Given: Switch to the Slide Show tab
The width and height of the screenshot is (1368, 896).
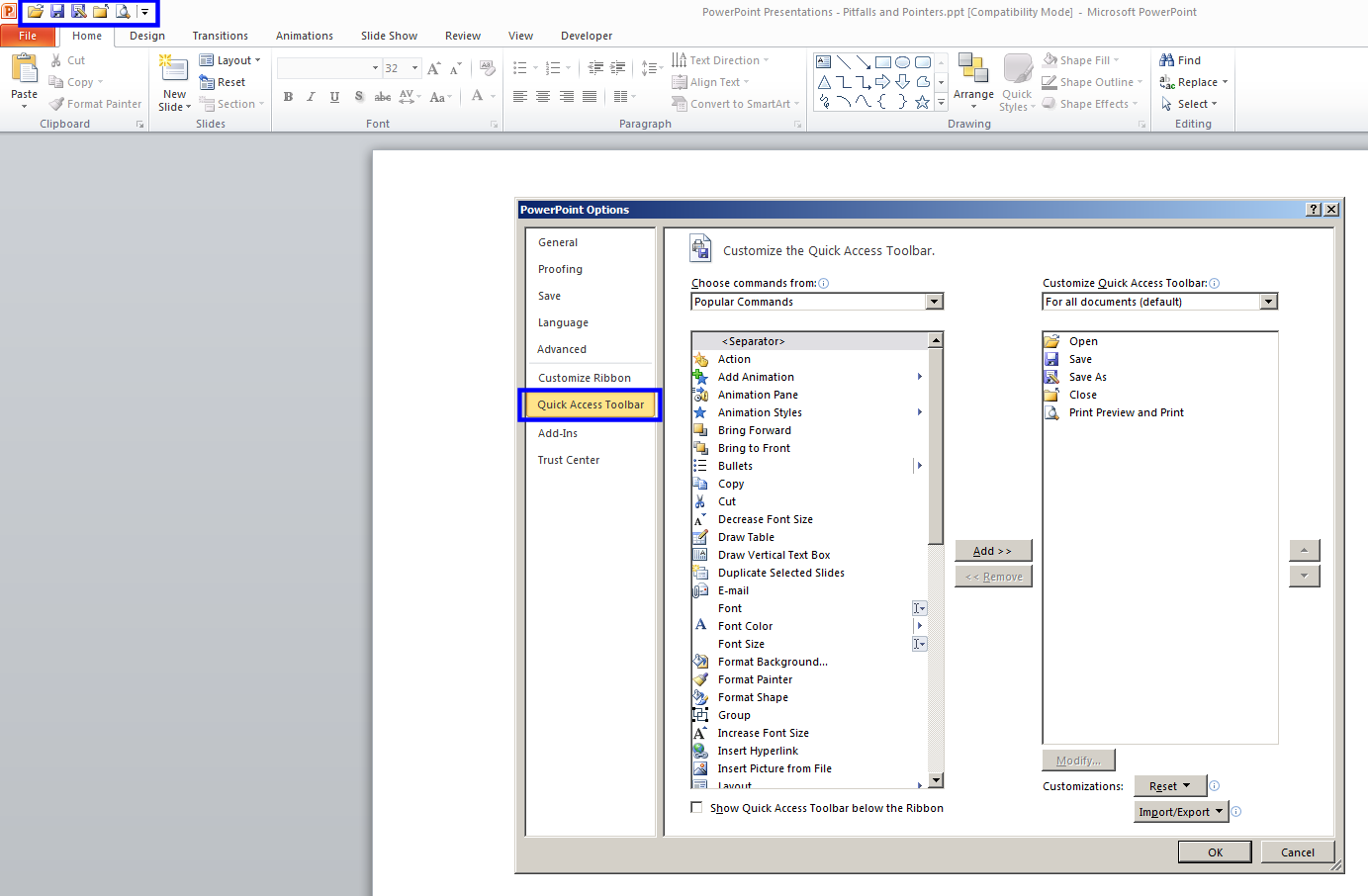Looking at the screenshot, I should point(389,36).
